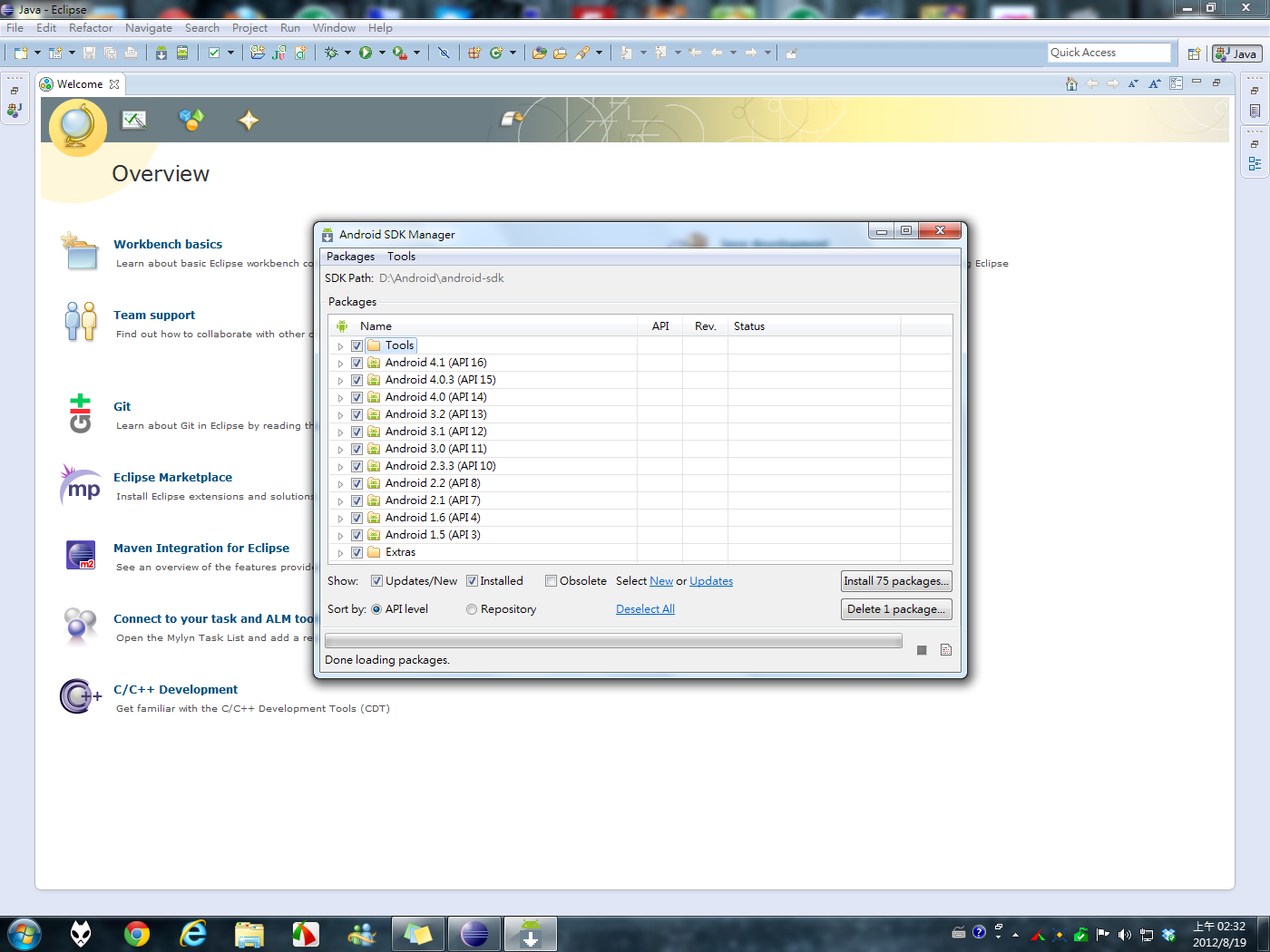Open the Run button dropdown arrow
The width and height of the screenshot is (1270, 952).
click(x=382, y=53)
